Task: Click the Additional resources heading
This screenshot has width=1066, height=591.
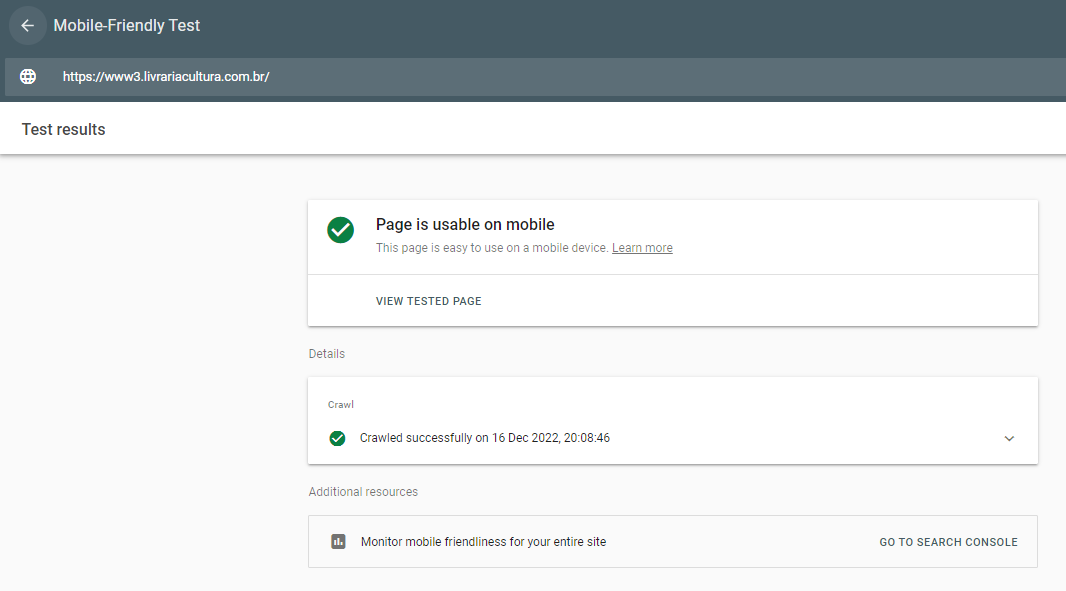Action: click(x=362, y=491)
